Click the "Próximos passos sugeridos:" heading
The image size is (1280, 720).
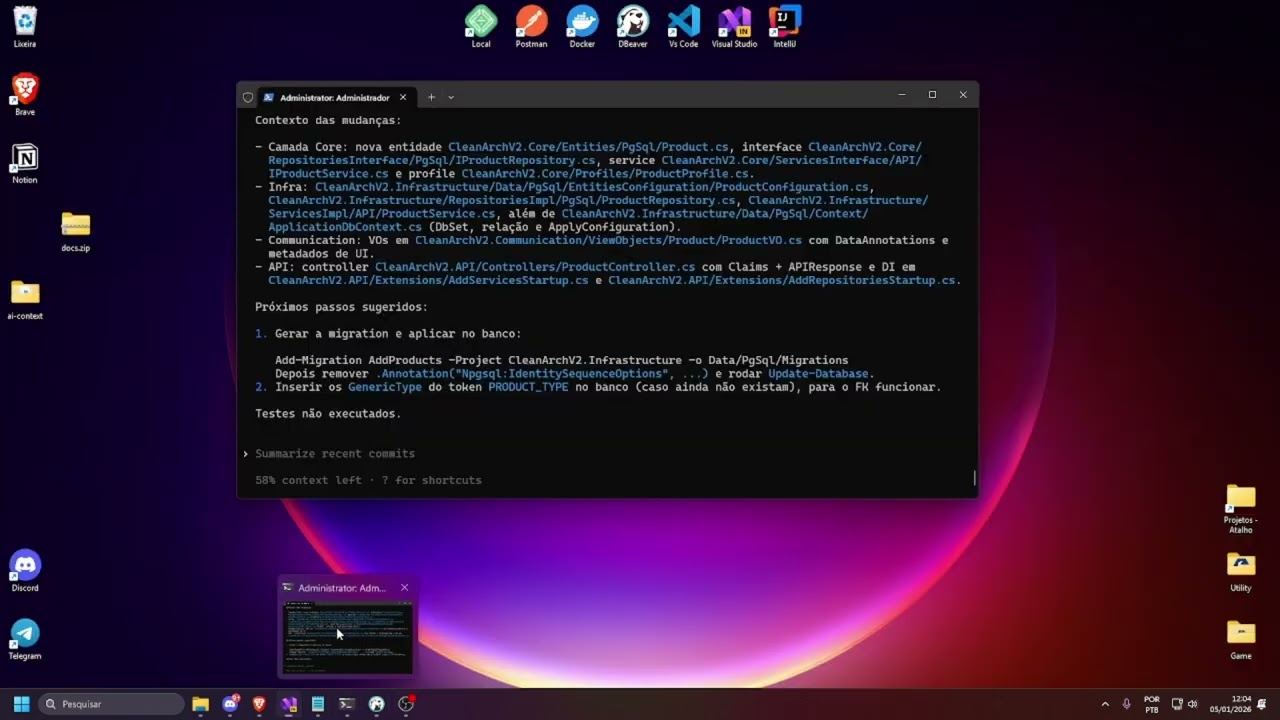[x=341, y=307]
